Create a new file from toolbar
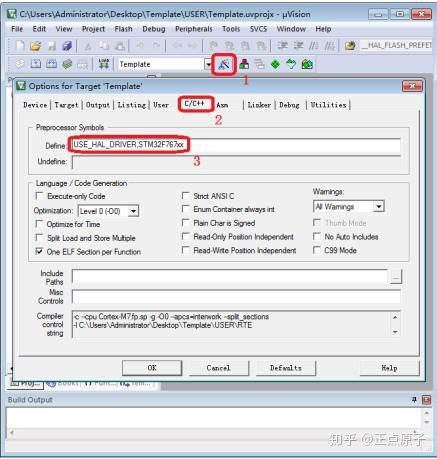The width and height of the screenshot is (437, 459). [20, 46]
